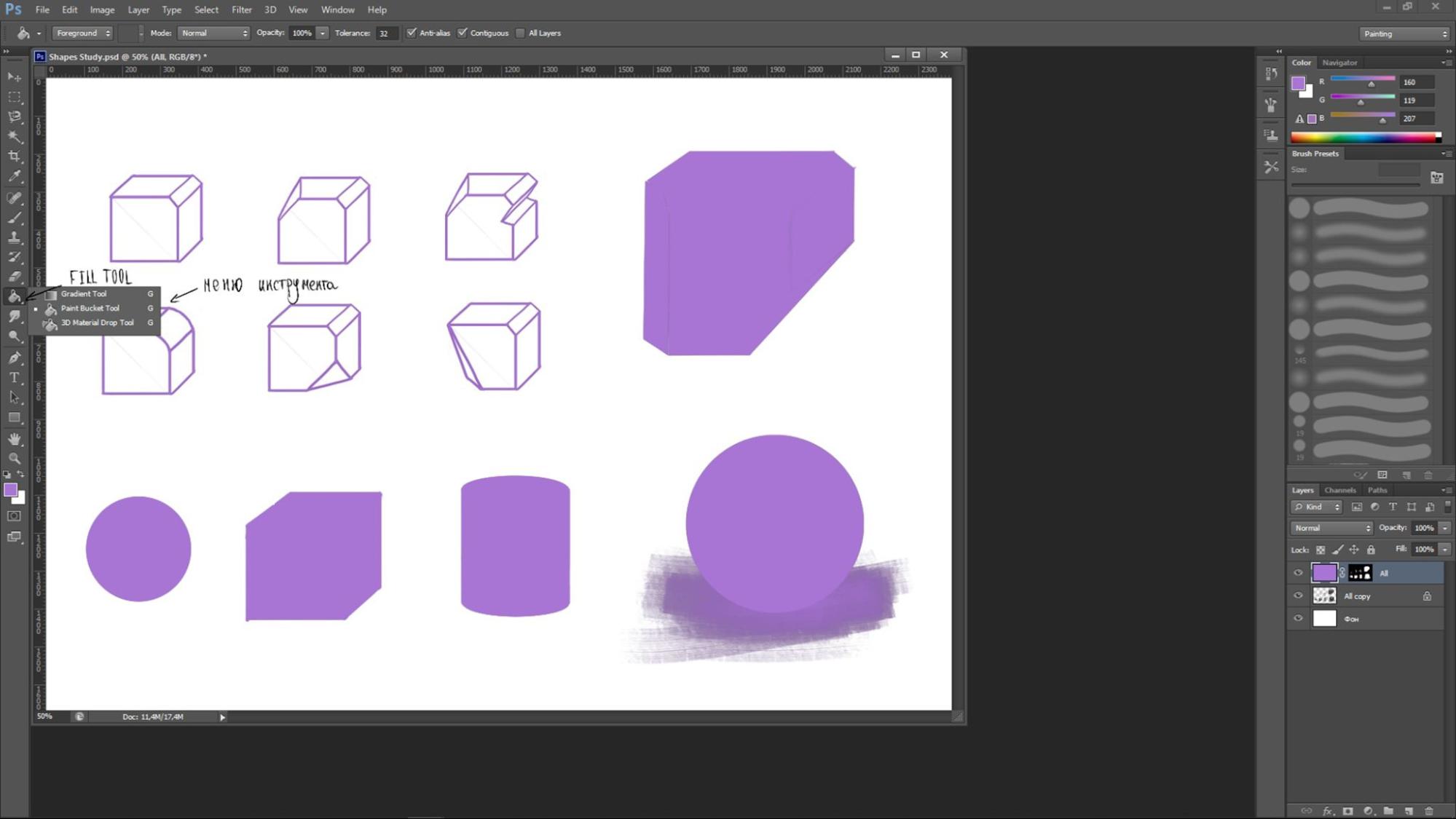Select the Pen tool
Screen dimensions: 1456x819
(15, 357)
